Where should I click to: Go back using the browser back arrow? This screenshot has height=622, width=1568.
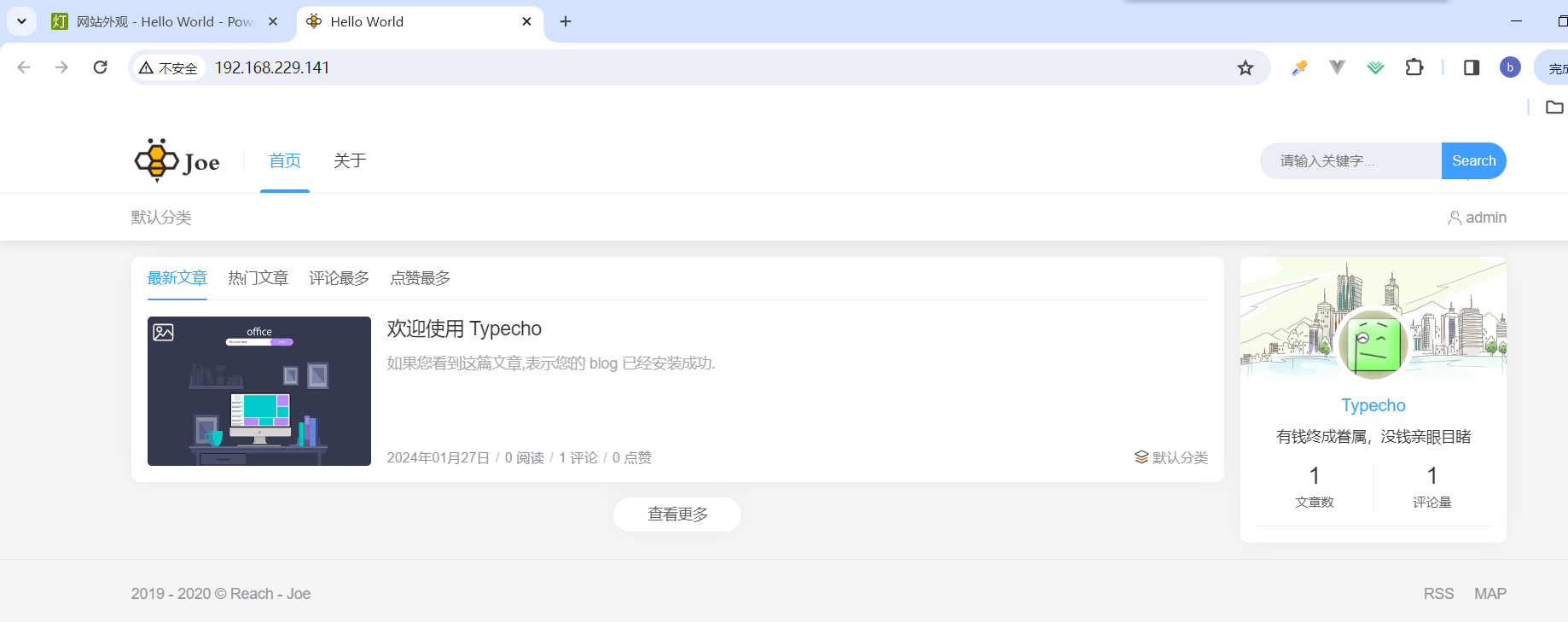(x=24, y=67)
